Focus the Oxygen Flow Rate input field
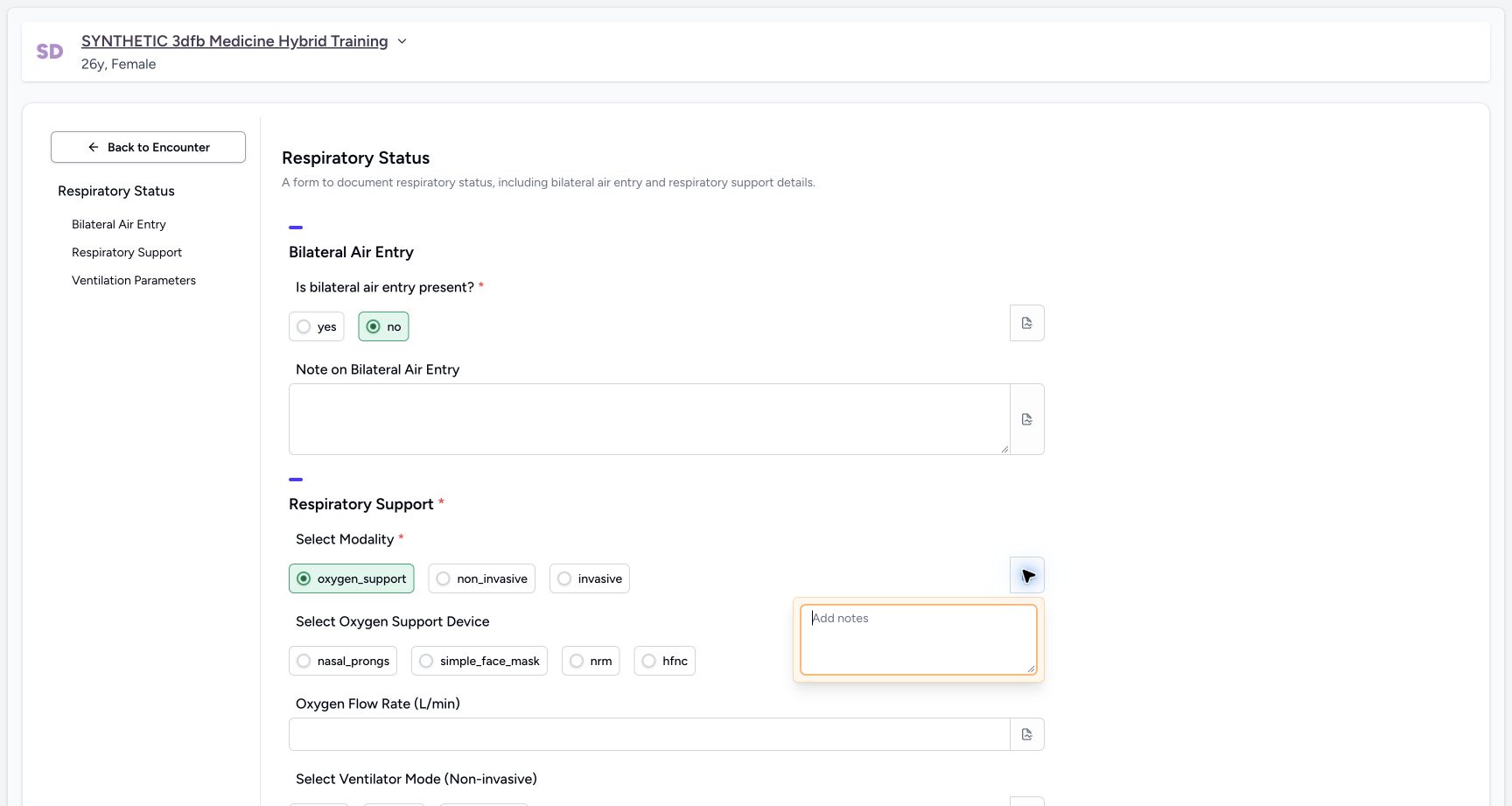1512x806 pixels. [649, 734]
